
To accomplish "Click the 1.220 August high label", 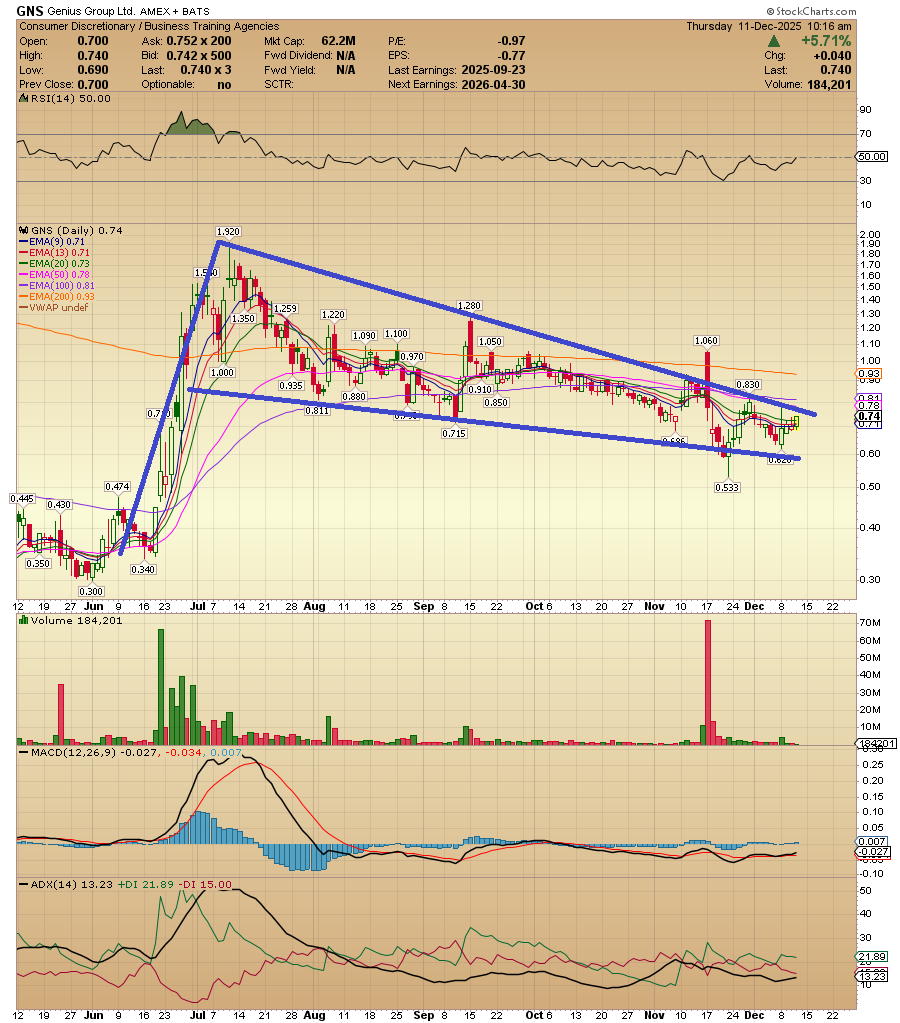I will [x=333, y=314].
